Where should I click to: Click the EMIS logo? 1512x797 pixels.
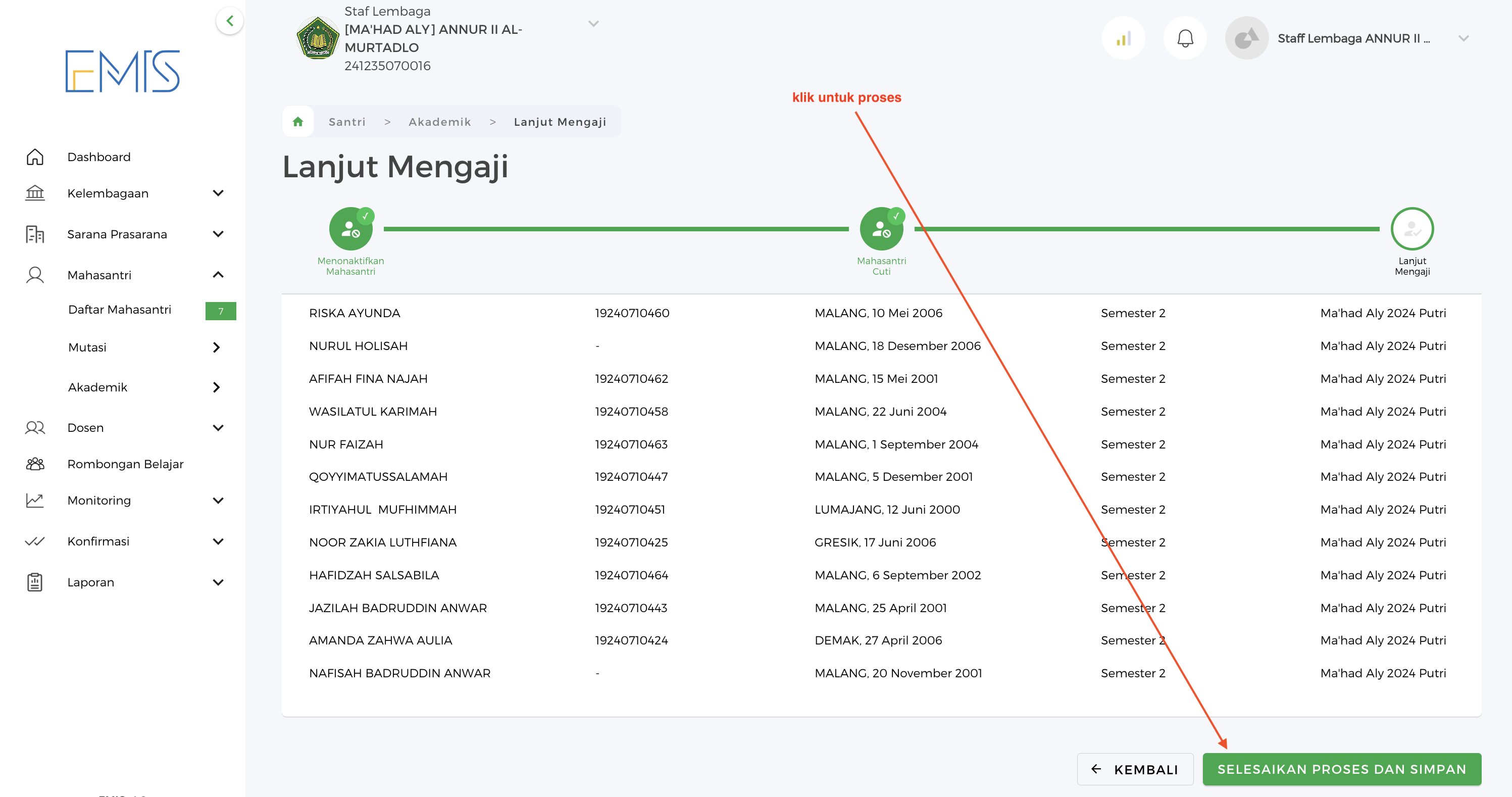pyautogui.click(x=122, y=71)
